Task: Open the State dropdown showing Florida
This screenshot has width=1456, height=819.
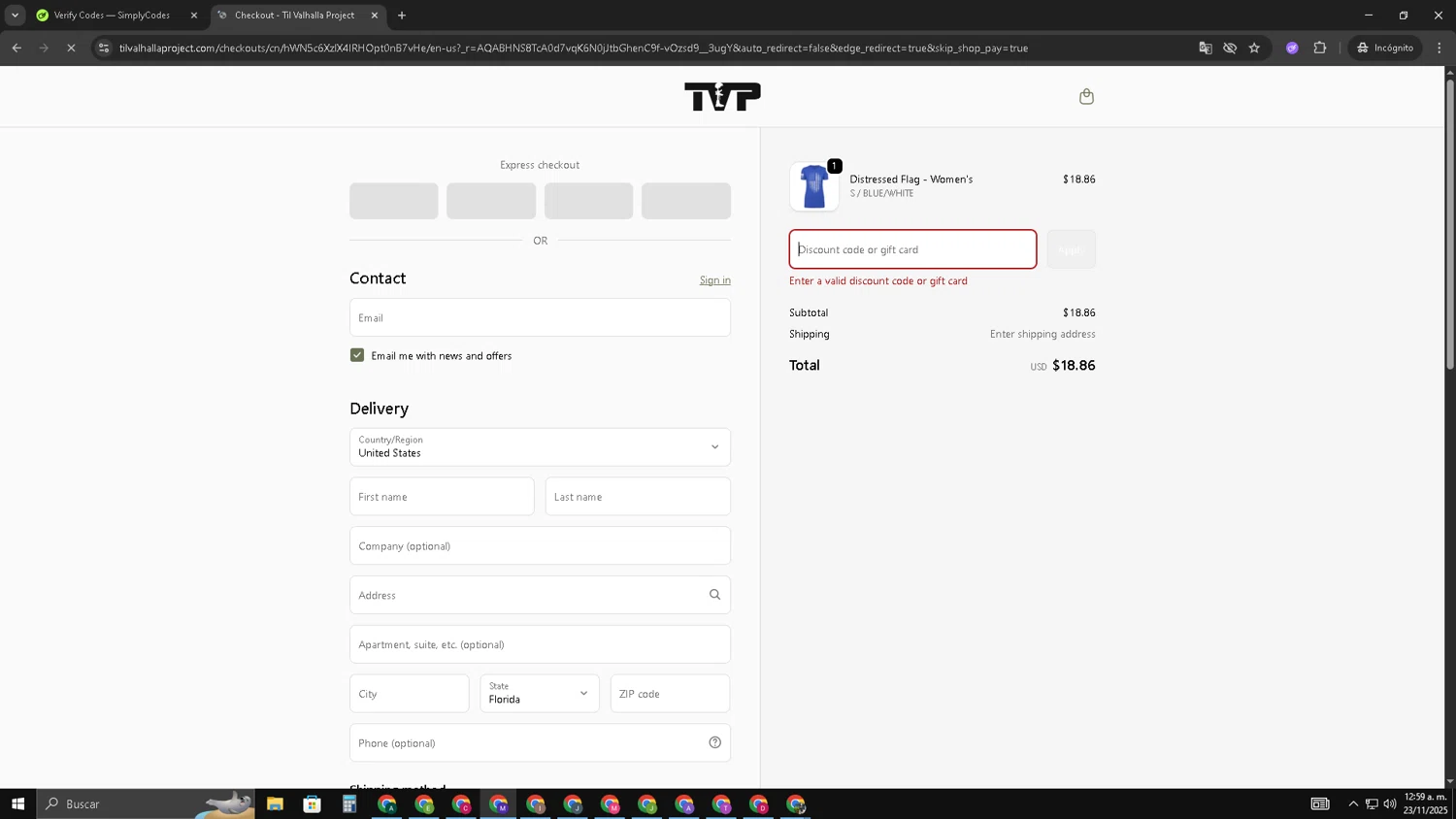Action: click(x=540, y=693)
